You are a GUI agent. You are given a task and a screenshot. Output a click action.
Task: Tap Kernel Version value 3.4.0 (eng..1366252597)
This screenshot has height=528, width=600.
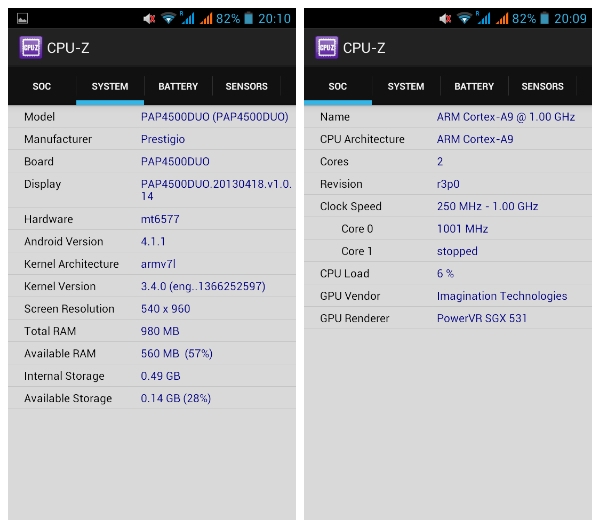(x=203, y=286)
